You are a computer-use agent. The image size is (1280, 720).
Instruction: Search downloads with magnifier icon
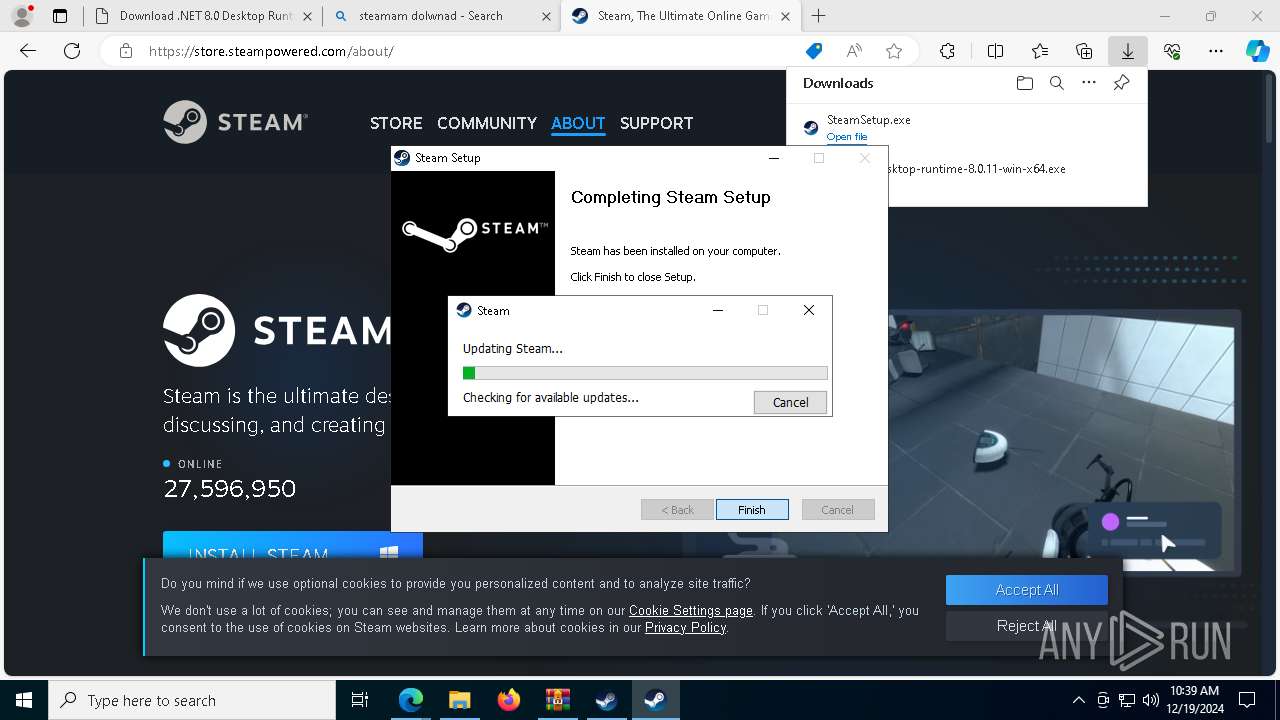click(x=1057, y=83)
